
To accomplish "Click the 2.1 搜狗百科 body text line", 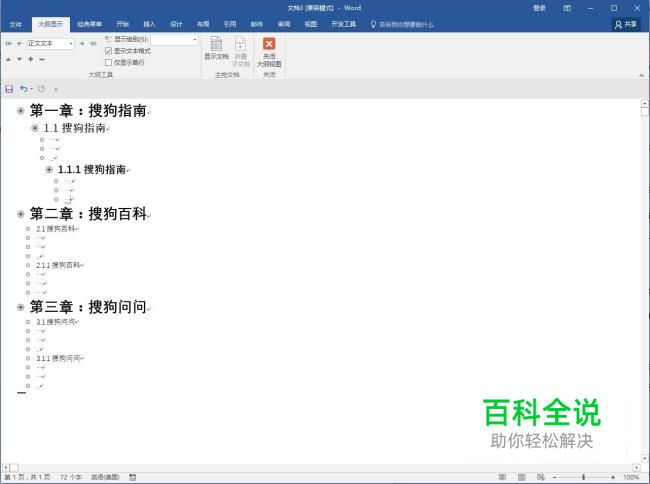I will coord(56,229).
